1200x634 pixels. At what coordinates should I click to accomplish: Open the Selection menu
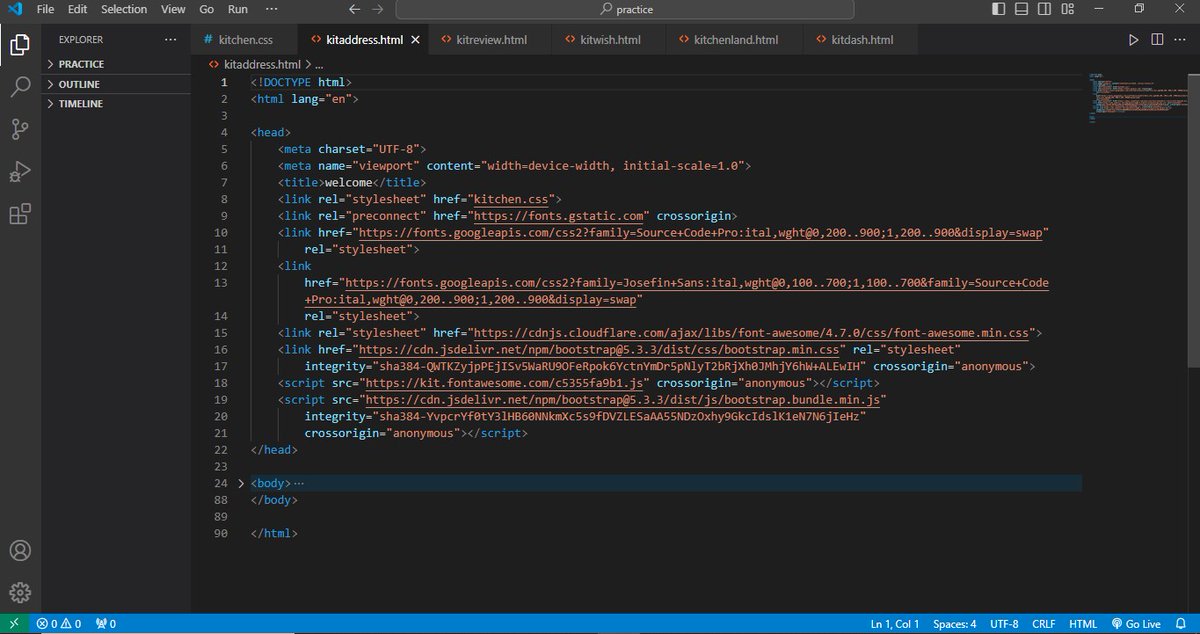coord(124,9)
